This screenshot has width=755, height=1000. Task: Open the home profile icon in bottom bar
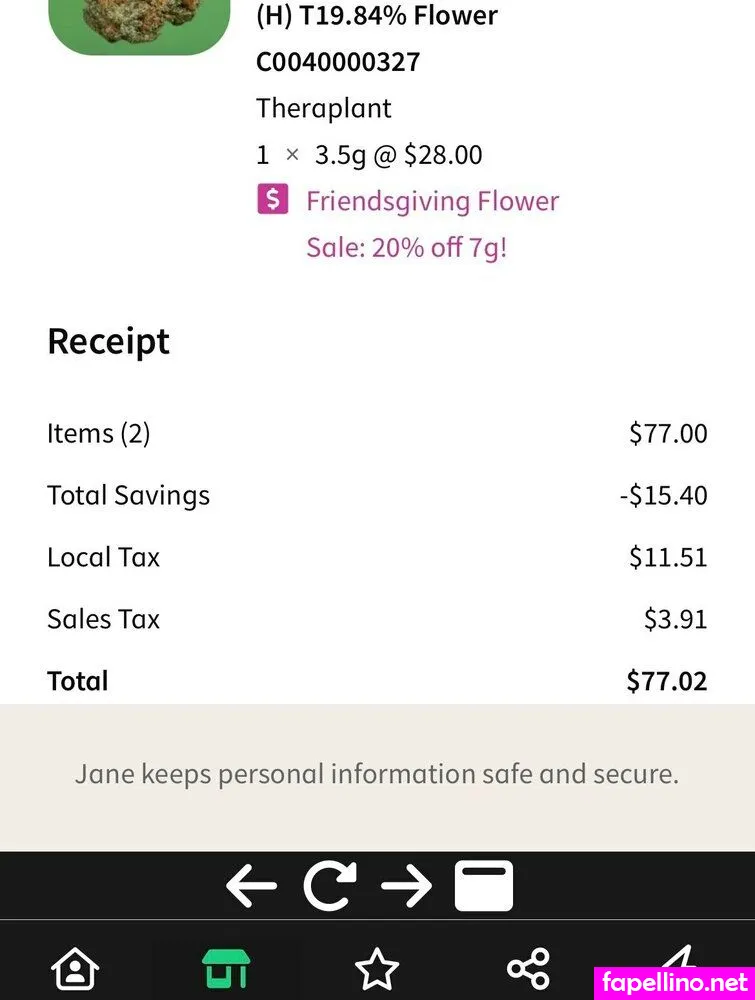75,968
